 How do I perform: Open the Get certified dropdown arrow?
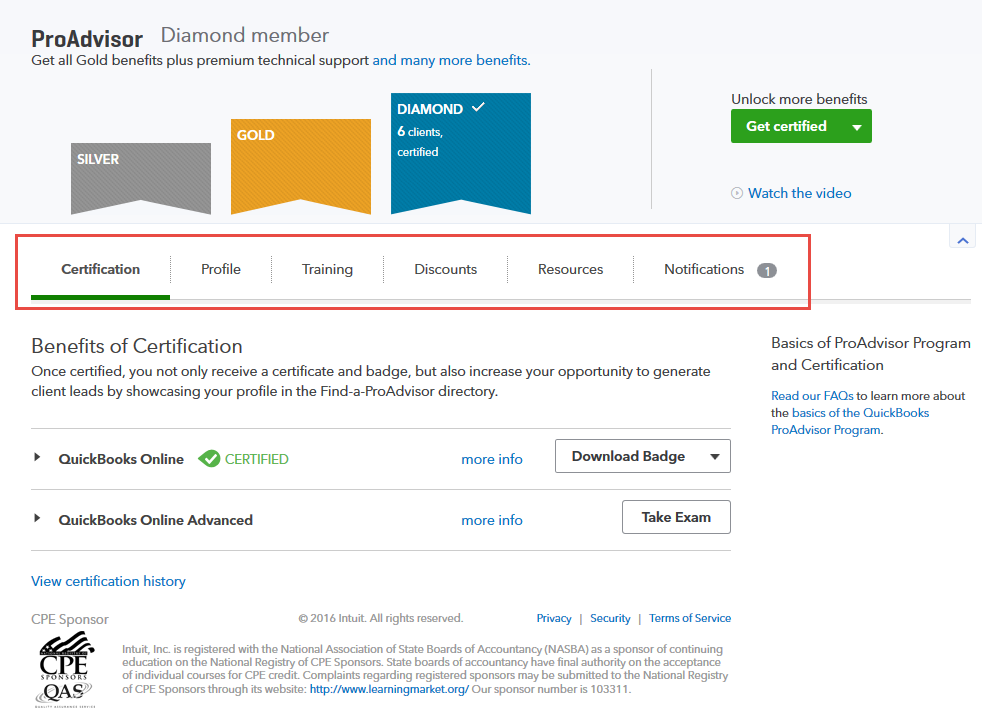coord(857,127)
